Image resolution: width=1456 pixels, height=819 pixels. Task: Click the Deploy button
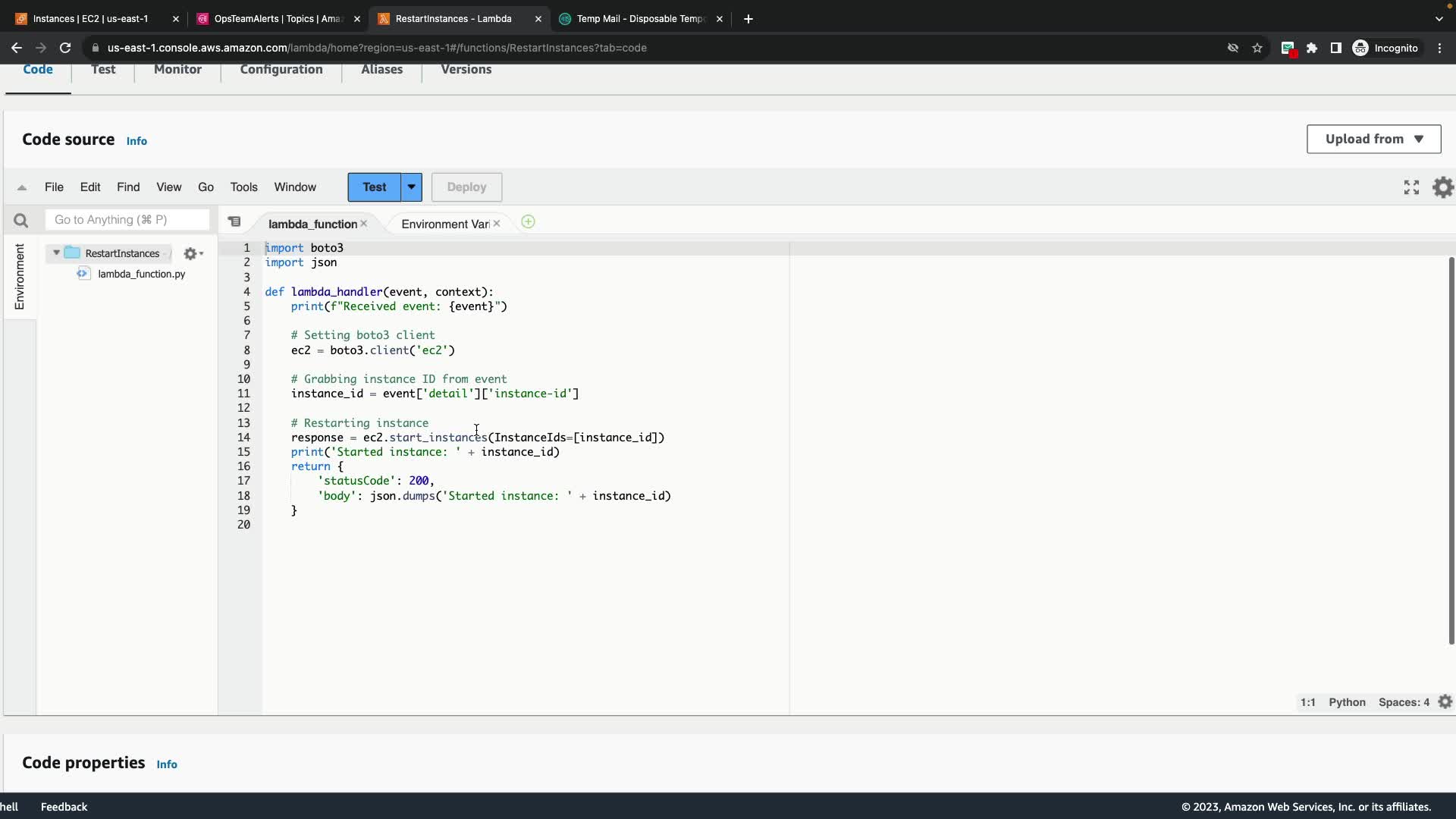pos(466,187)
